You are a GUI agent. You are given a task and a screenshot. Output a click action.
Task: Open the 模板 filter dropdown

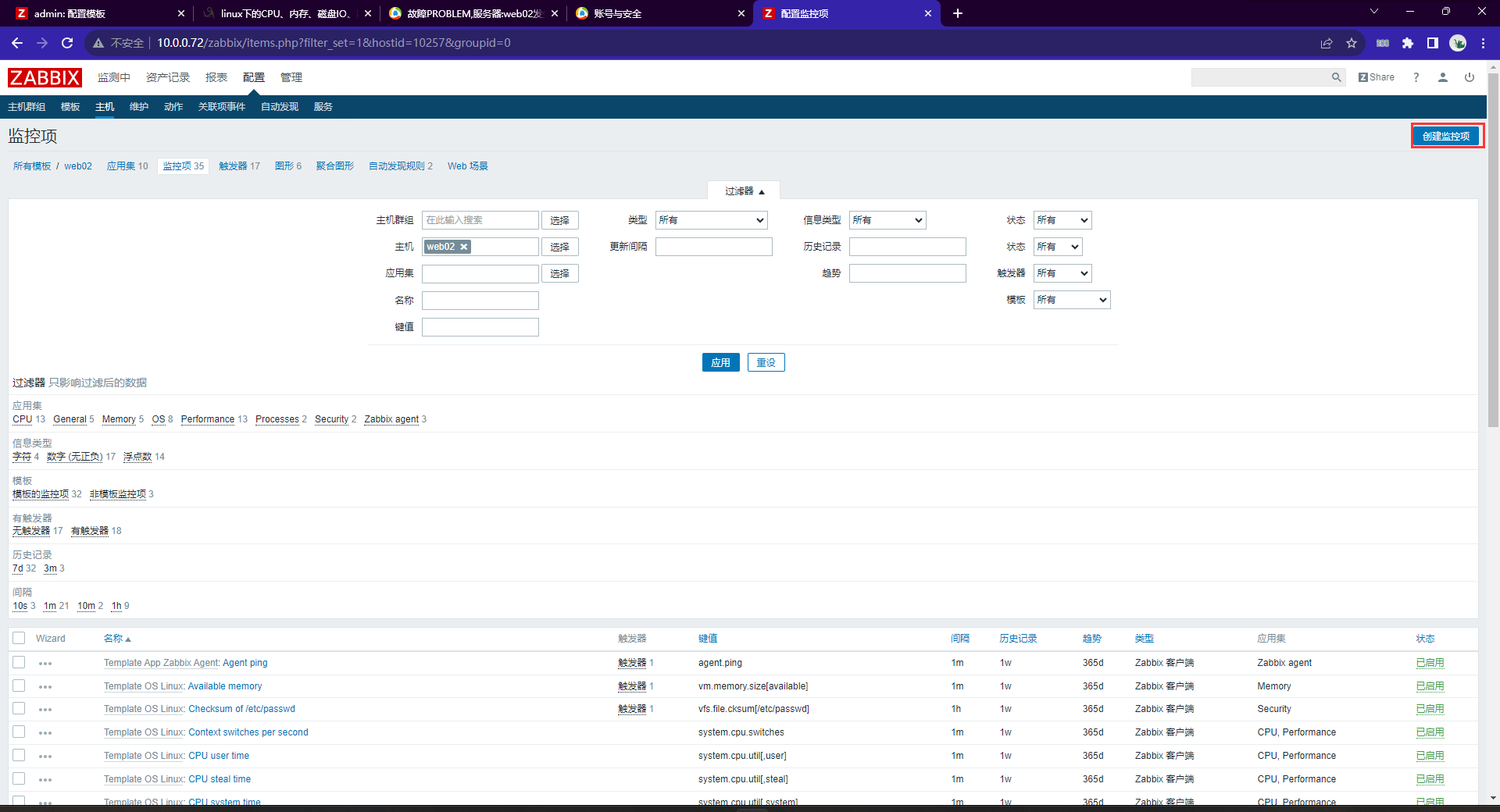click(1071, 300)
